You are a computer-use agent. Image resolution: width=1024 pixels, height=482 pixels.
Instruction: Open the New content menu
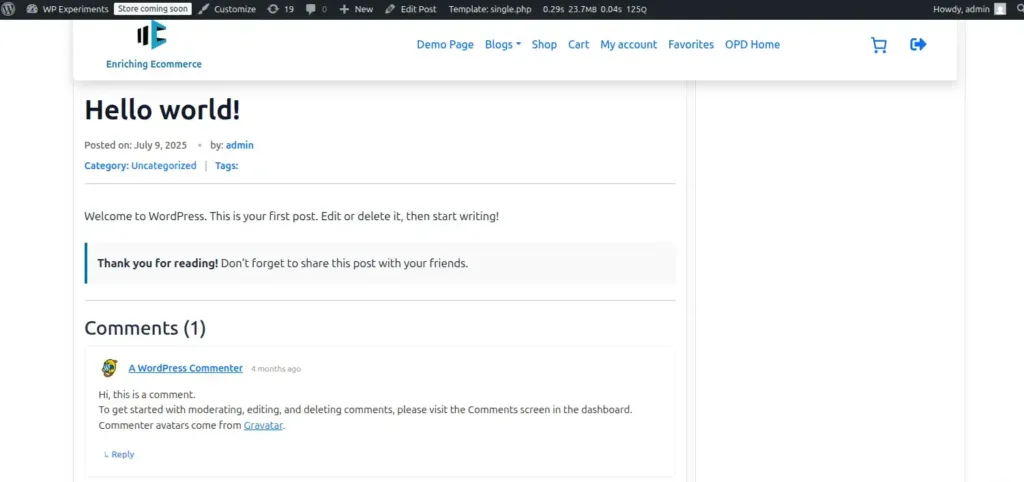(x=356, y=9)
